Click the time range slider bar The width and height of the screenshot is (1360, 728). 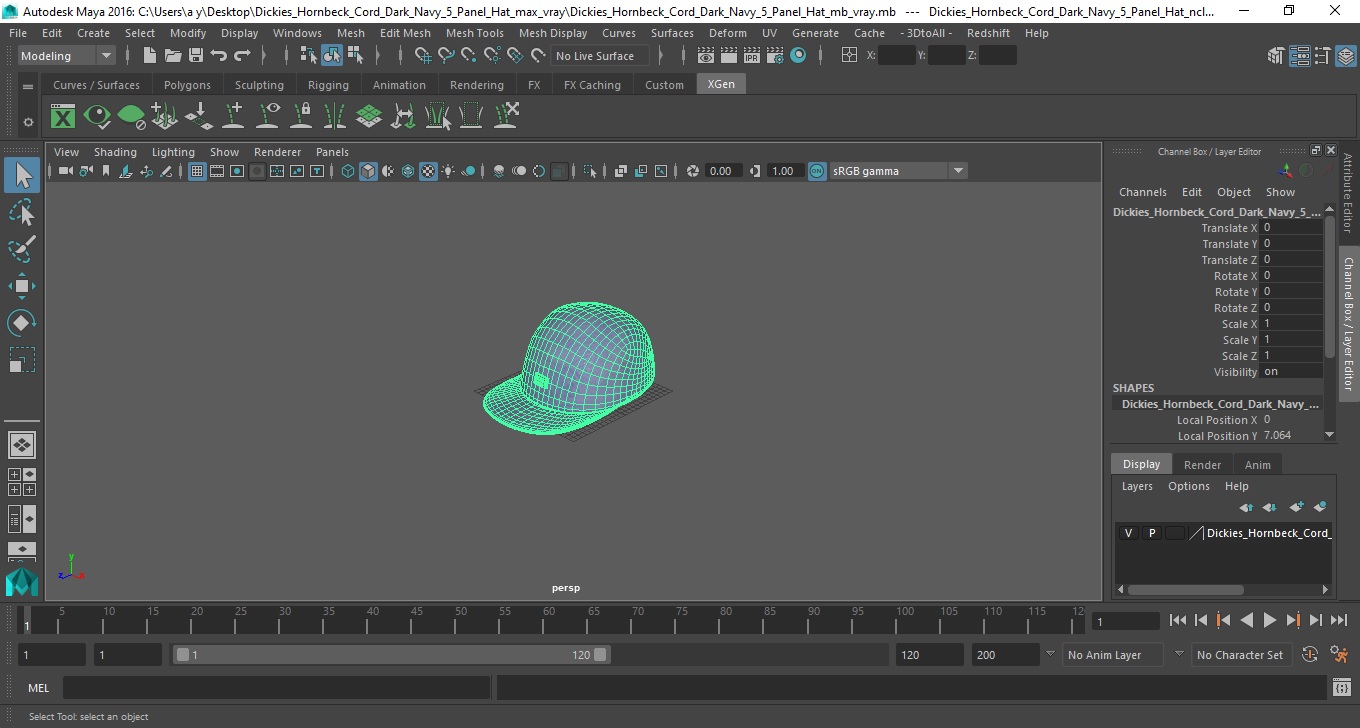(x=391, y=655)
